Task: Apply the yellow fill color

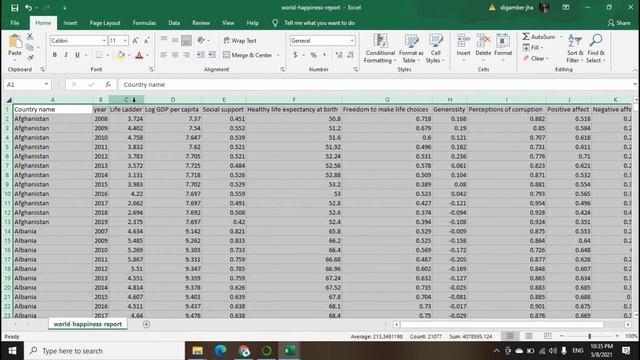Action: 121,55
